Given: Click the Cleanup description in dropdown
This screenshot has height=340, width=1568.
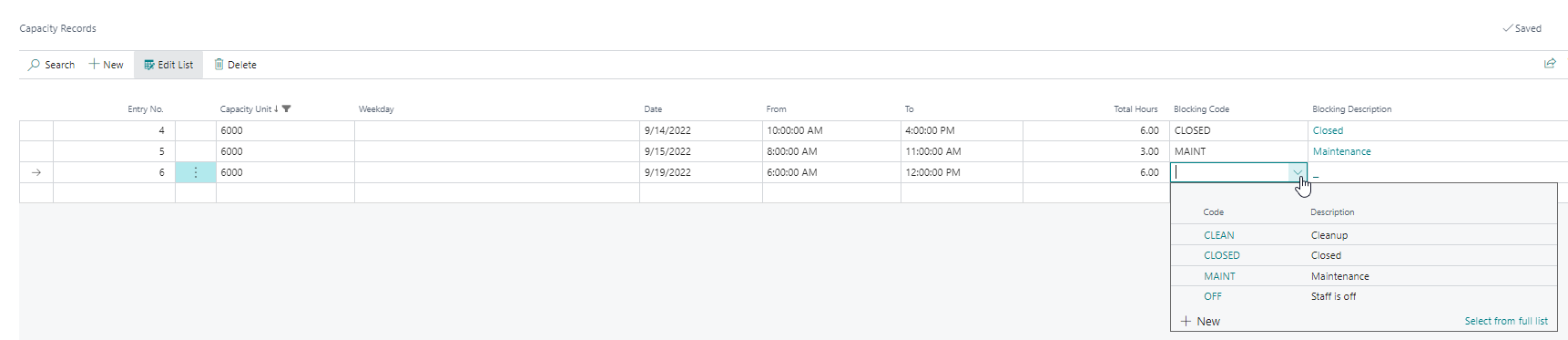Looking at the screenshot, I should coord(1329,235).
